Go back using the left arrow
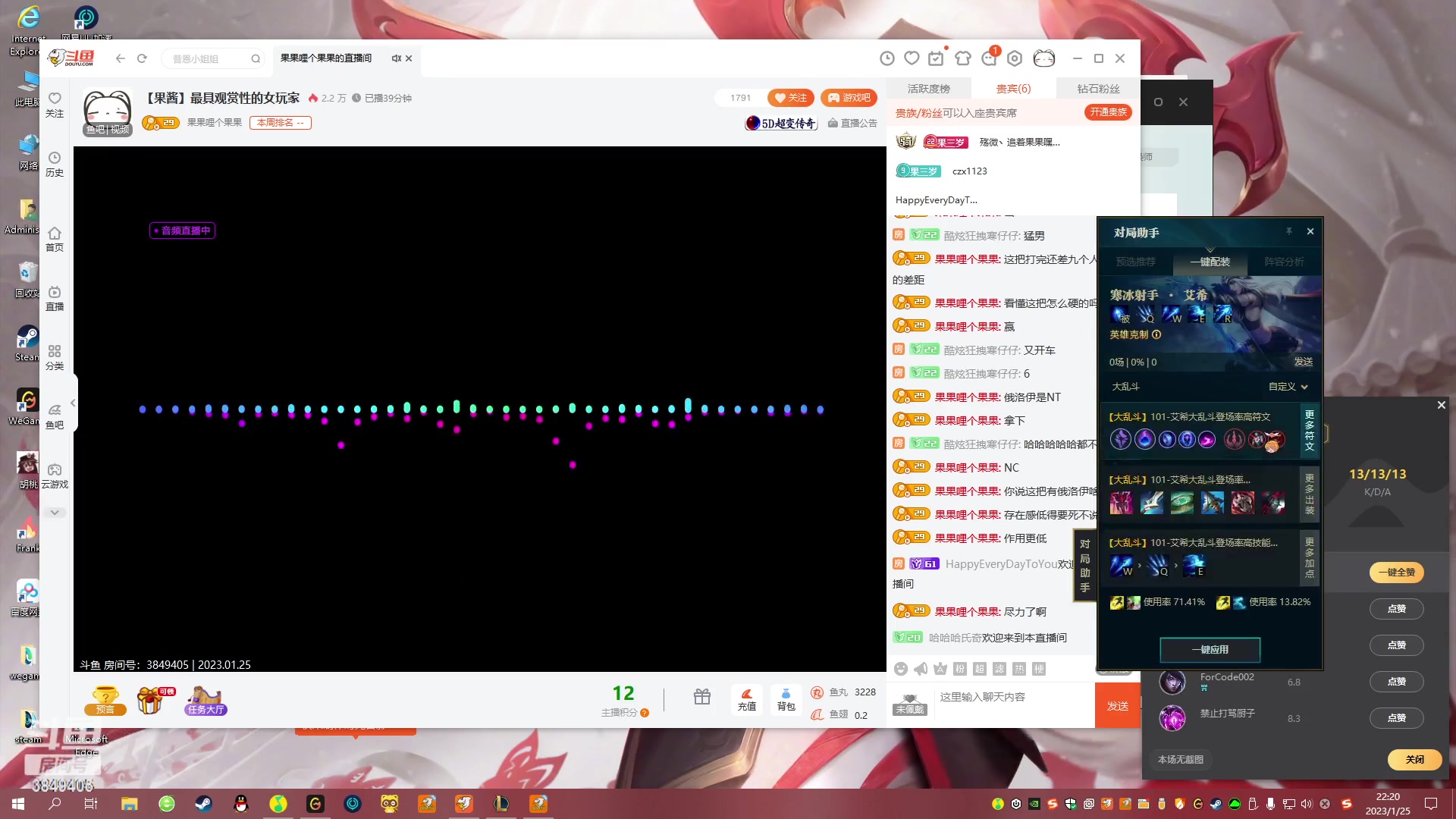Screen dimensions: 1456x819 121,58
